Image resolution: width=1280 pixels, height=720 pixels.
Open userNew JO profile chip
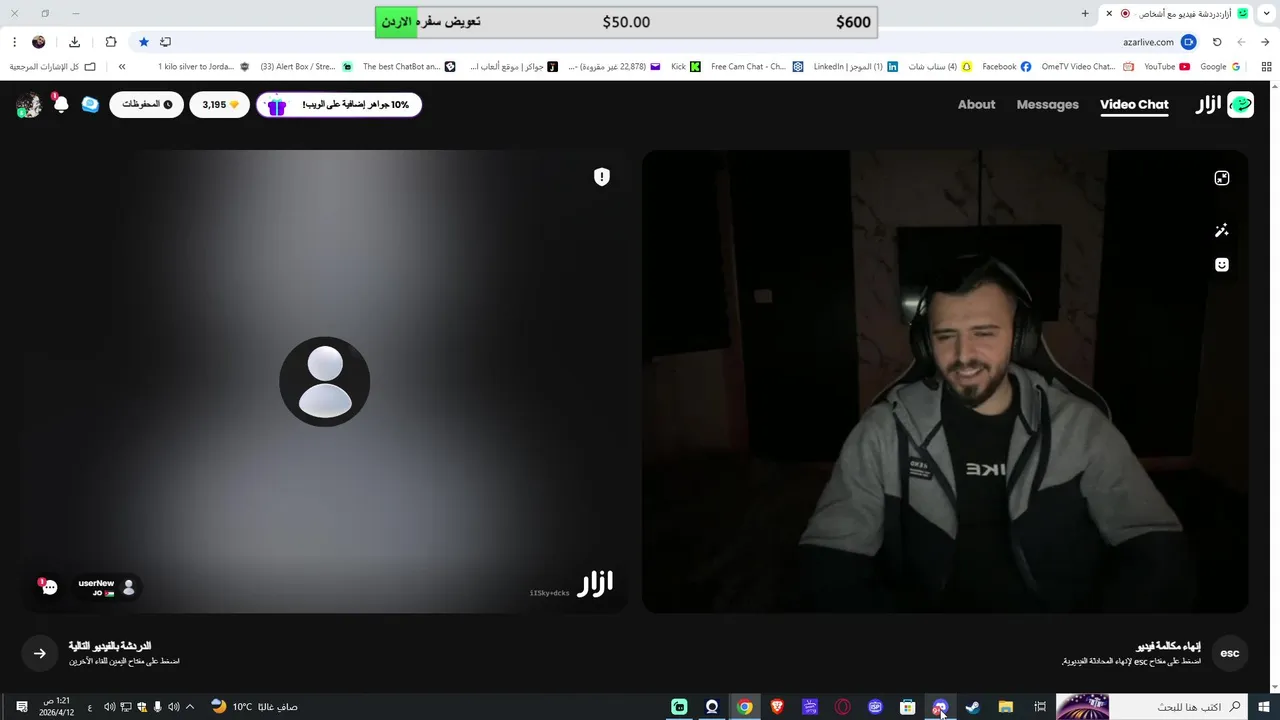pyautogui.click(x=108, y=588)
